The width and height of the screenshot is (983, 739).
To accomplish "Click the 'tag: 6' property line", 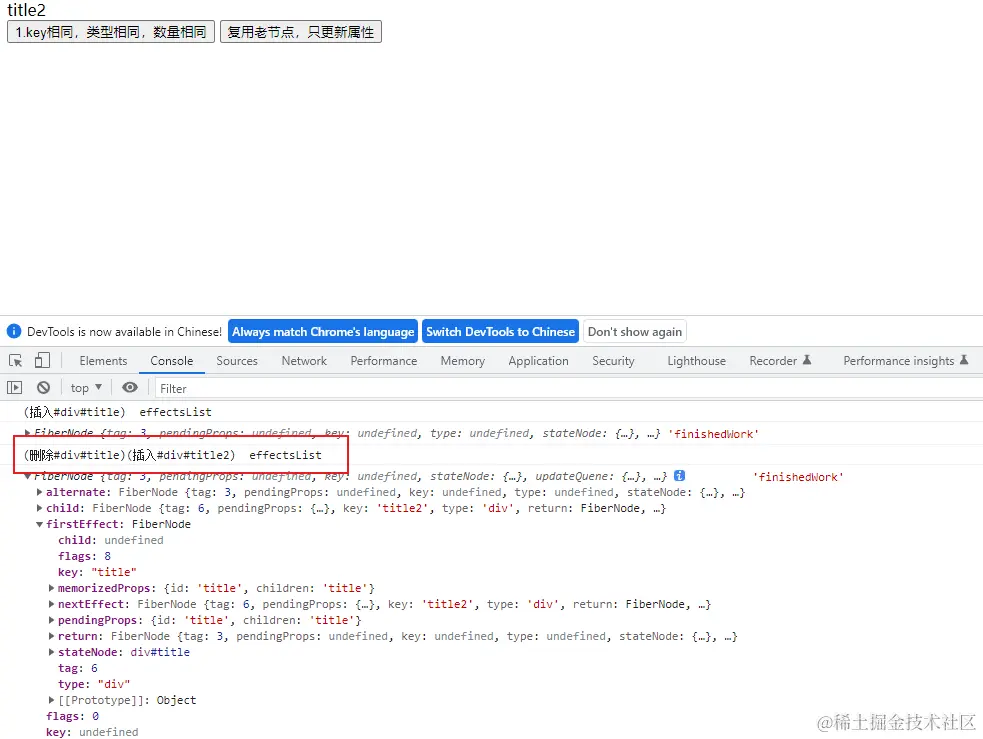I will click(78, 668).
